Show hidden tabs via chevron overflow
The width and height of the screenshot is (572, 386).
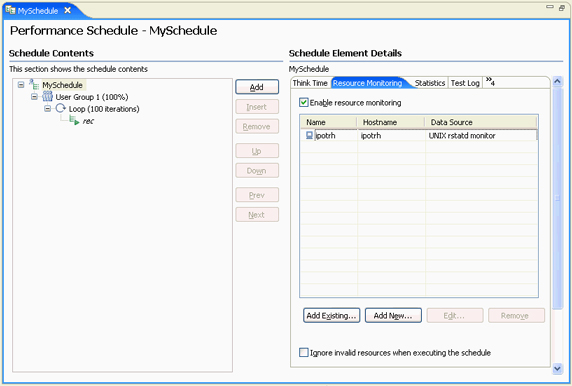490,82
